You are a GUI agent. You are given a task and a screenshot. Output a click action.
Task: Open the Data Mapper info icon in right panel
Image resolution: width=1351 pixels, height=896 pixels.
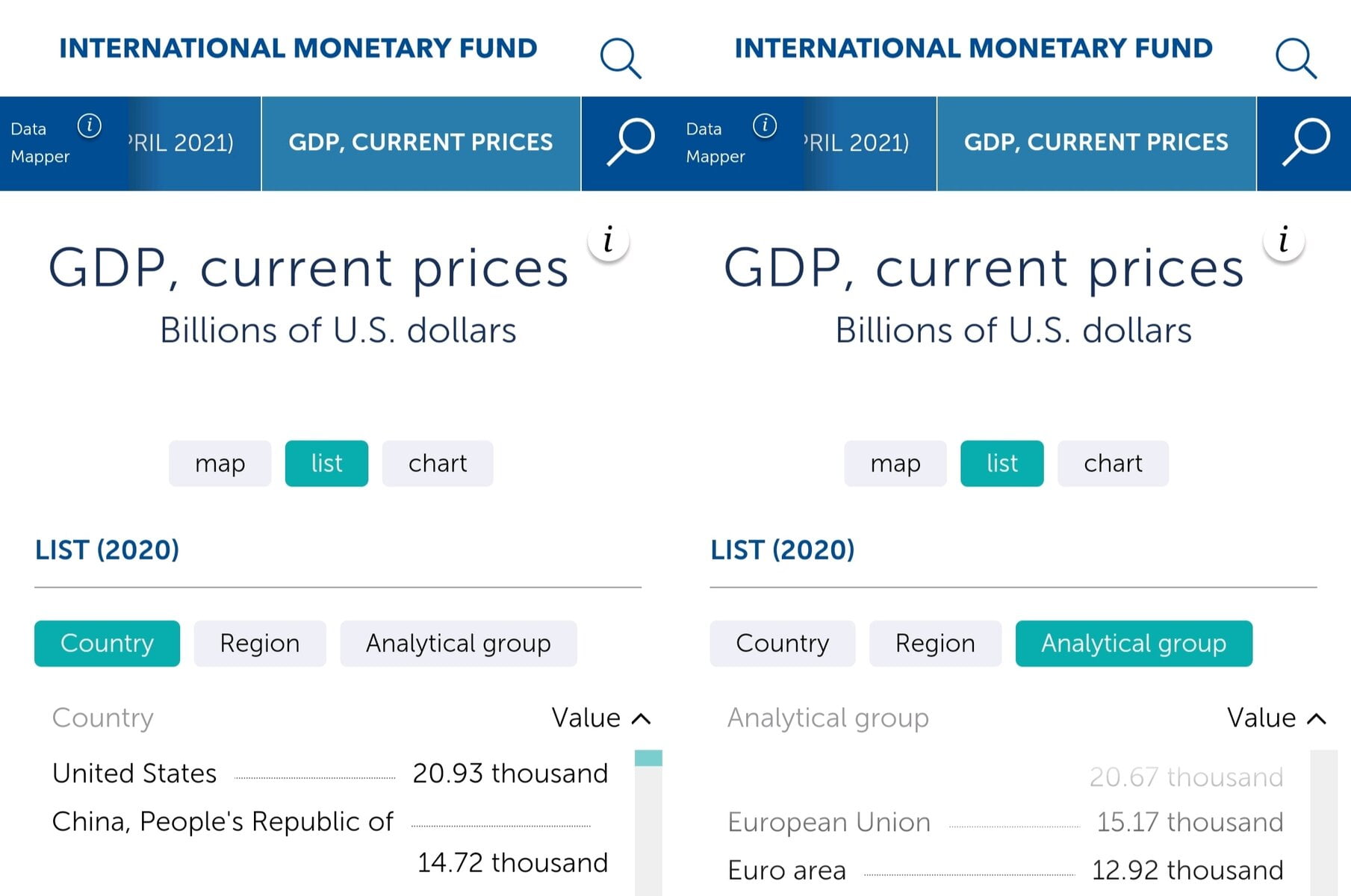point(765,125)
